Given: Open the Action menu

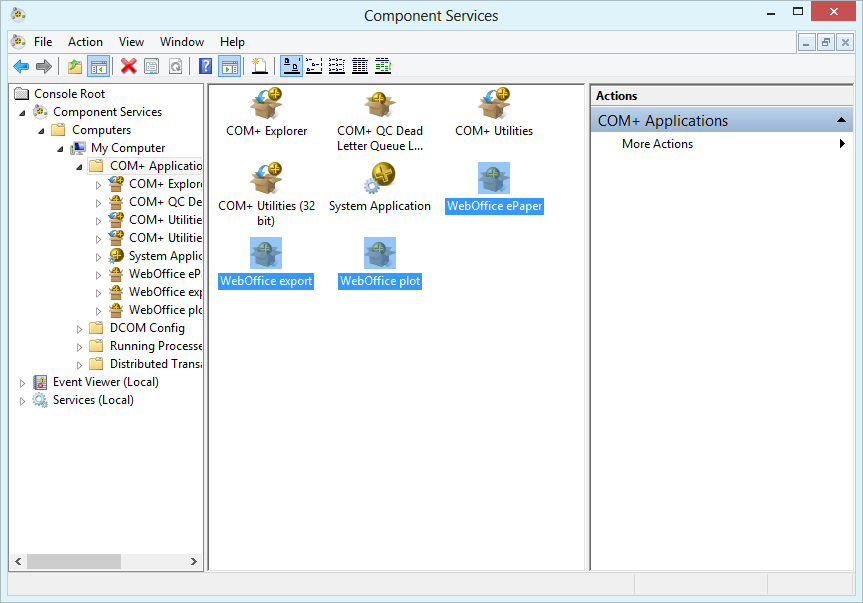Looking at the screenshot, I should tap(85, 42).
